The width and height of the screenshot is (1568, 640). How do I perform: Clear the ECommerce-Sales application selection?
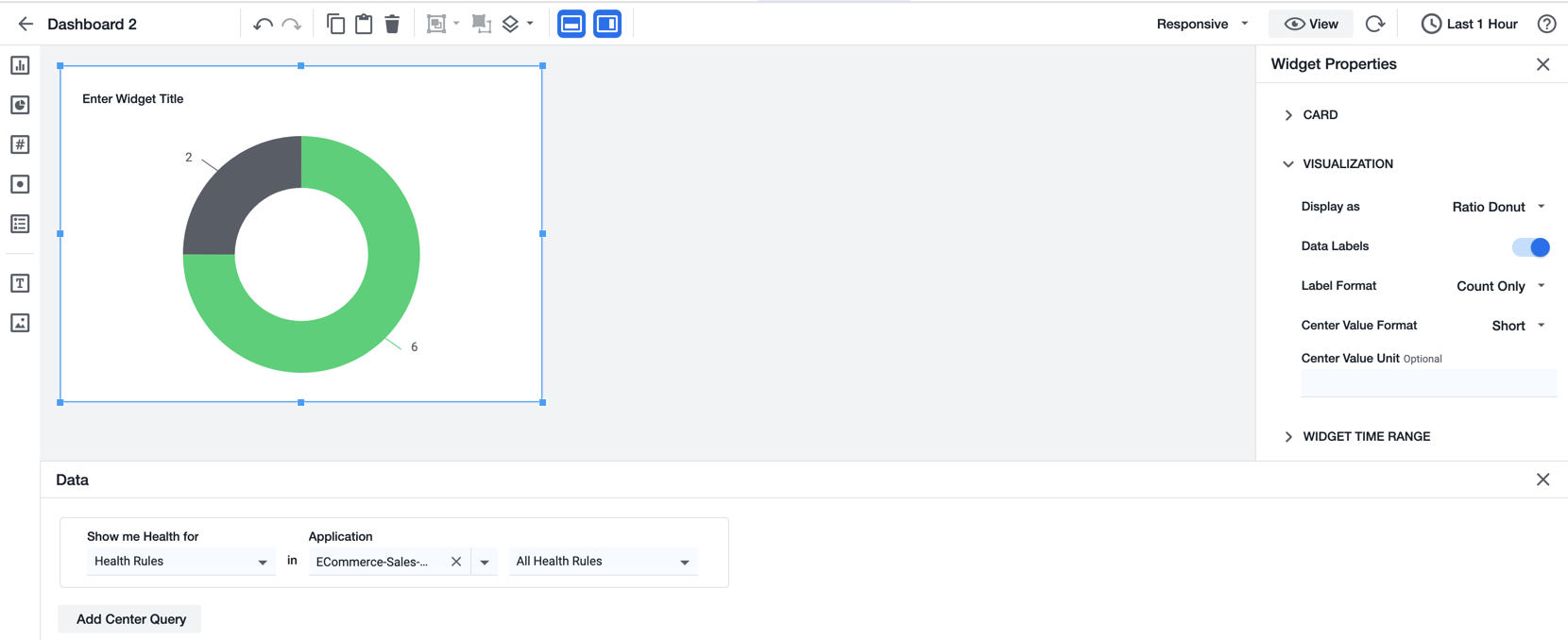pyautogui.click(x=456, y=562)
